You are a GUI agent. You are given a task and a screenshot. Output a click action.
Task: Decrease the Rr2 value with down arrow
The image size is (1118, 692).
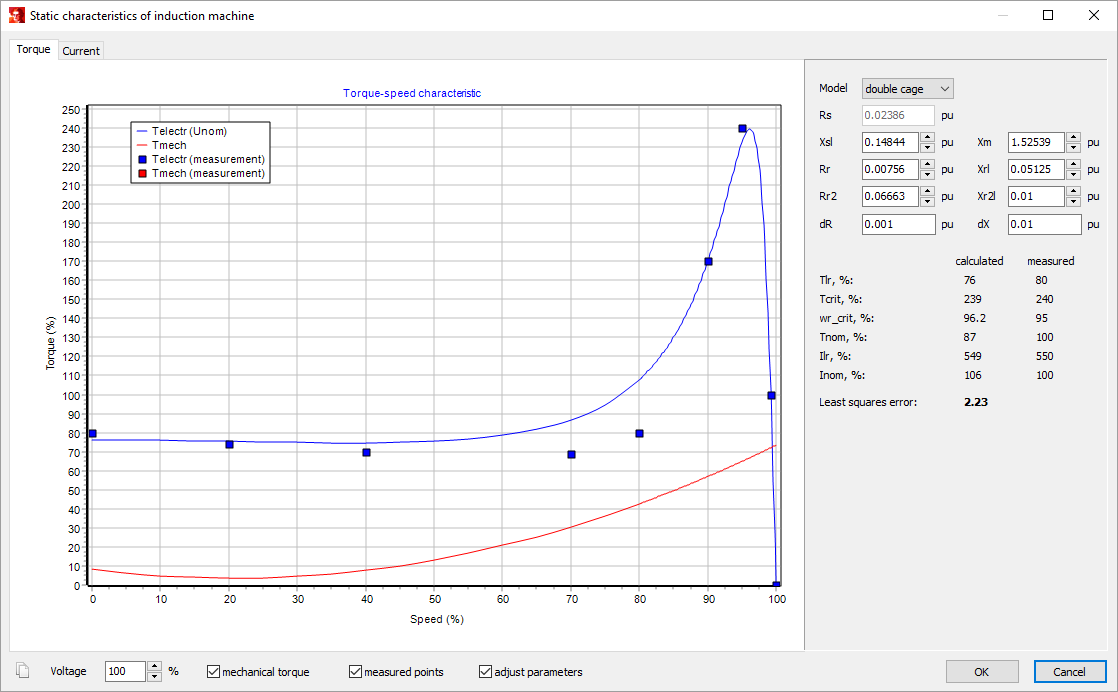[x=927, y=202]
